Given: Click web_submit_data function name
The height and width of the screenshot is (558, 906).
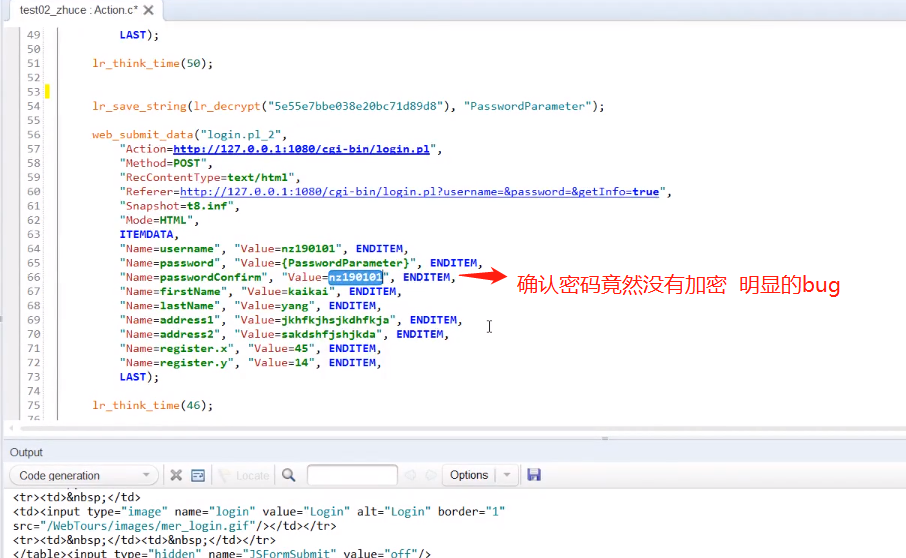Looking at the screenshot, I should click(x=143, y=135).
